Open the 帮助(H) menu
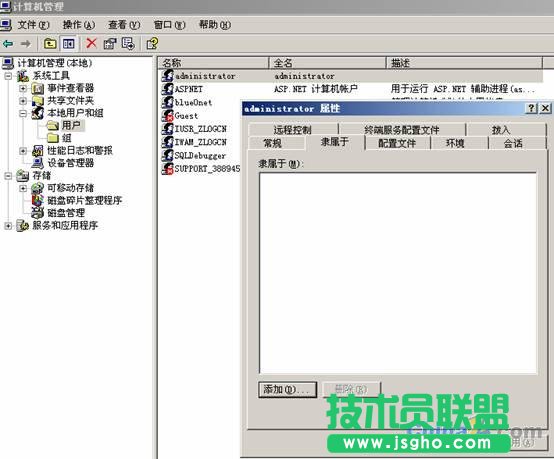 tap(215, 25)
